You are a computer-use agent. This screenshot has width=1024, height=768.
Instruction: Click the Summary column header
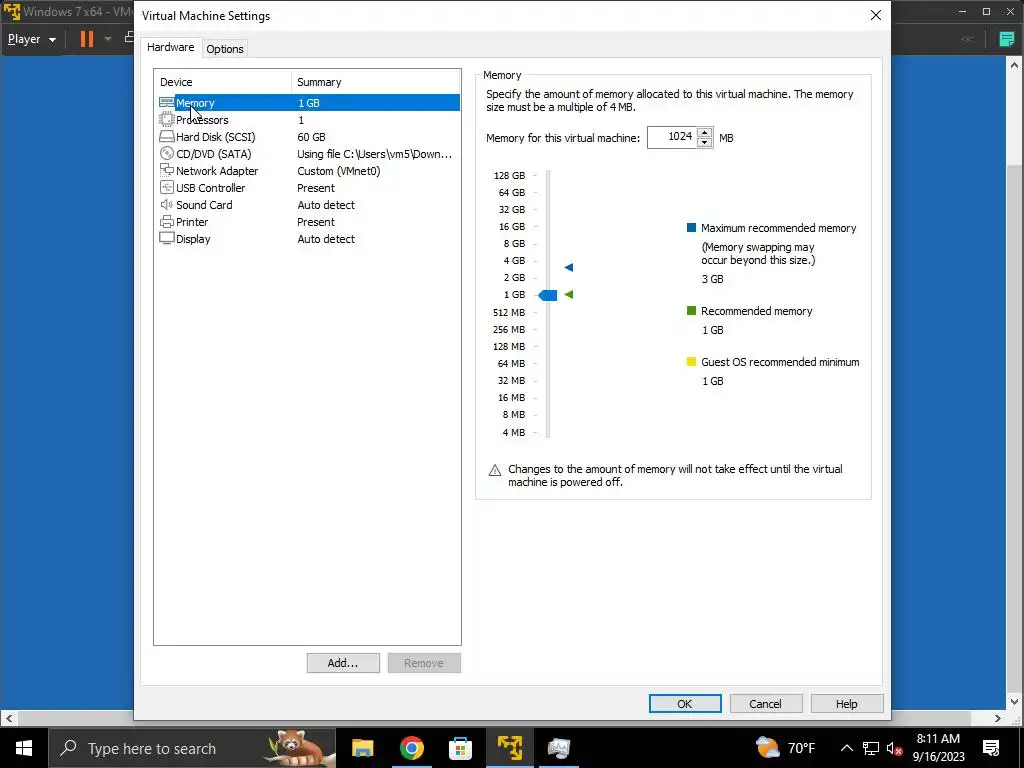(376, 82)
